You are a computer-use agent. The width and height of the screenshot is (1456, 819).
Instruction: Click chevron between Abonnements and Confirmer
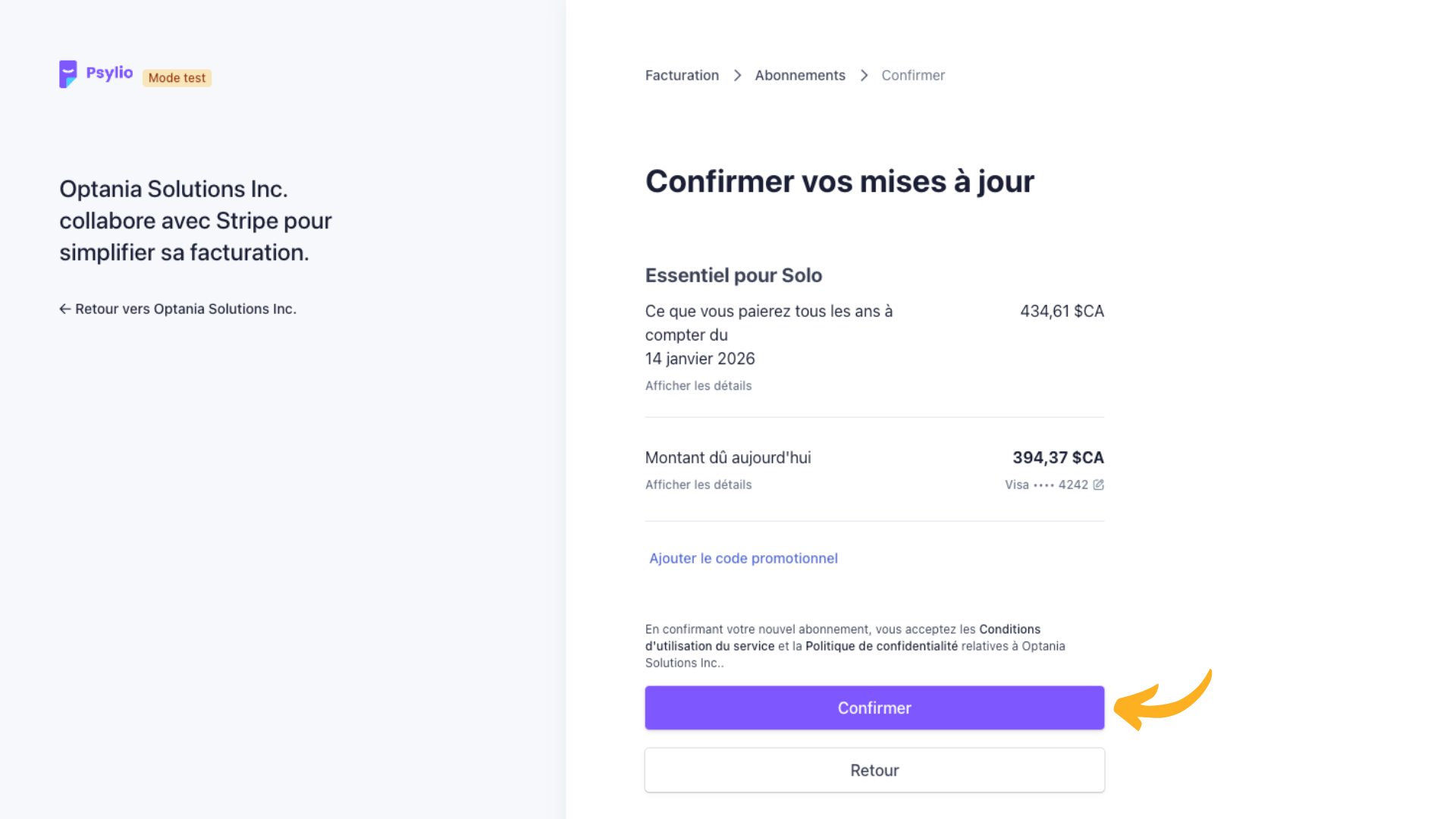[864, 75]
